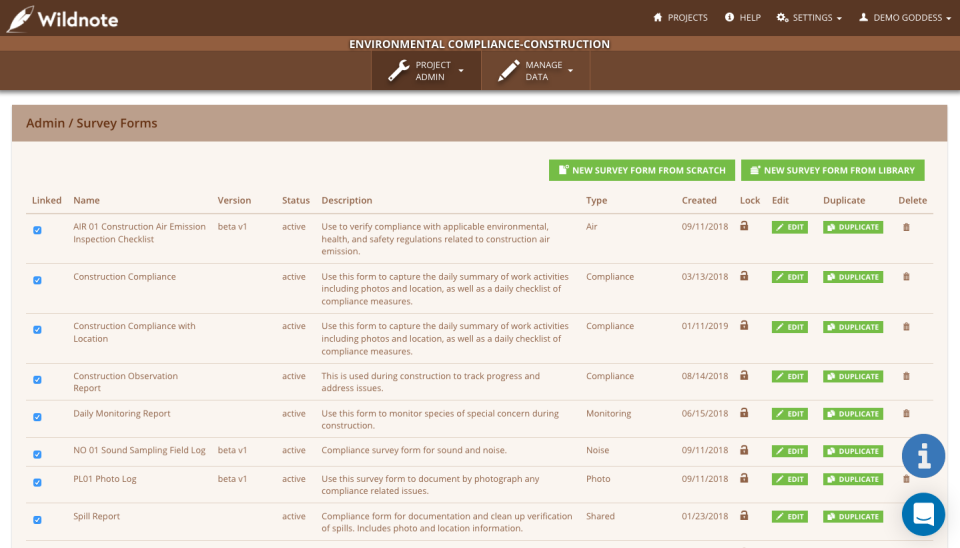
Task: Click lock icon for Construction Compliance with Location
Action: [744, 326]
